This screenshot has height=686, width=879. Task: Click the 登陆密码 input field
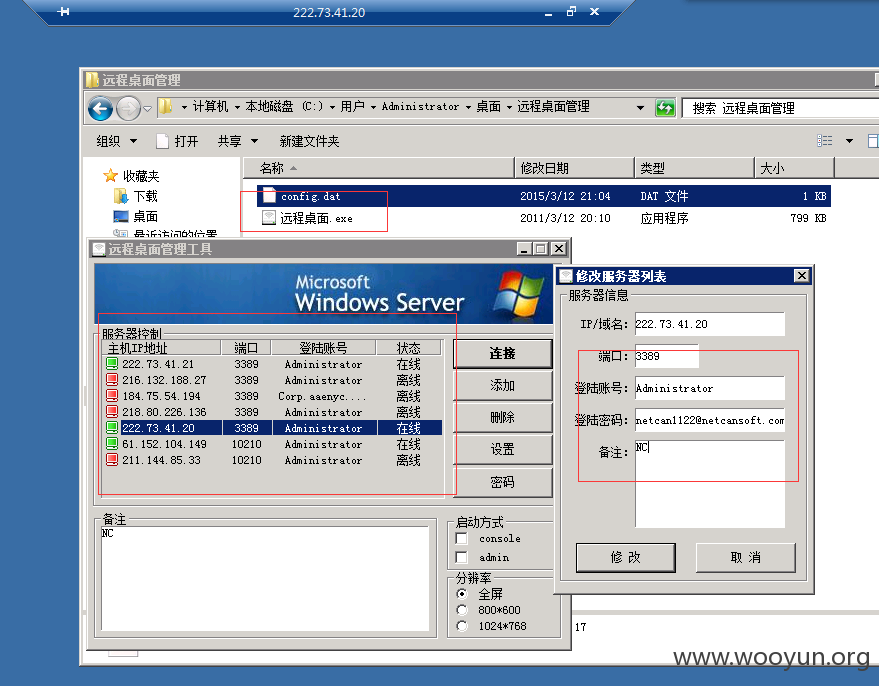[x=710, y=420]
